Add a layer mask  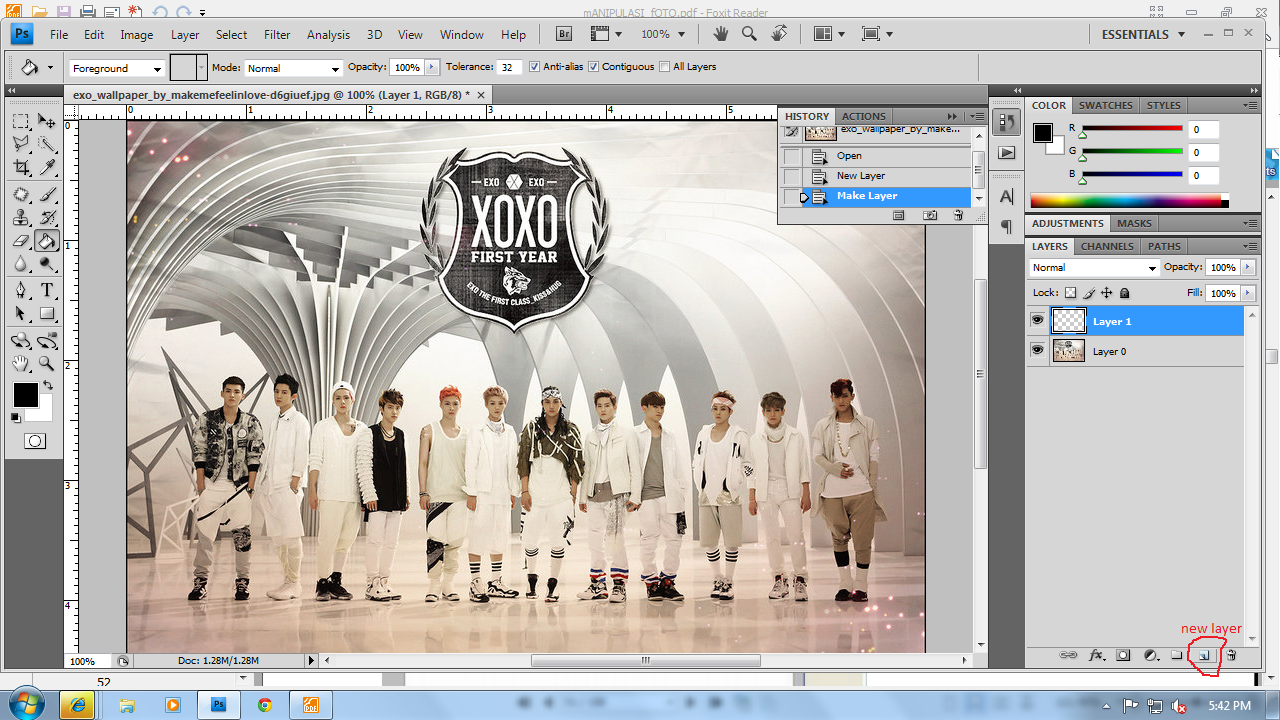(x=1123, y=656)
